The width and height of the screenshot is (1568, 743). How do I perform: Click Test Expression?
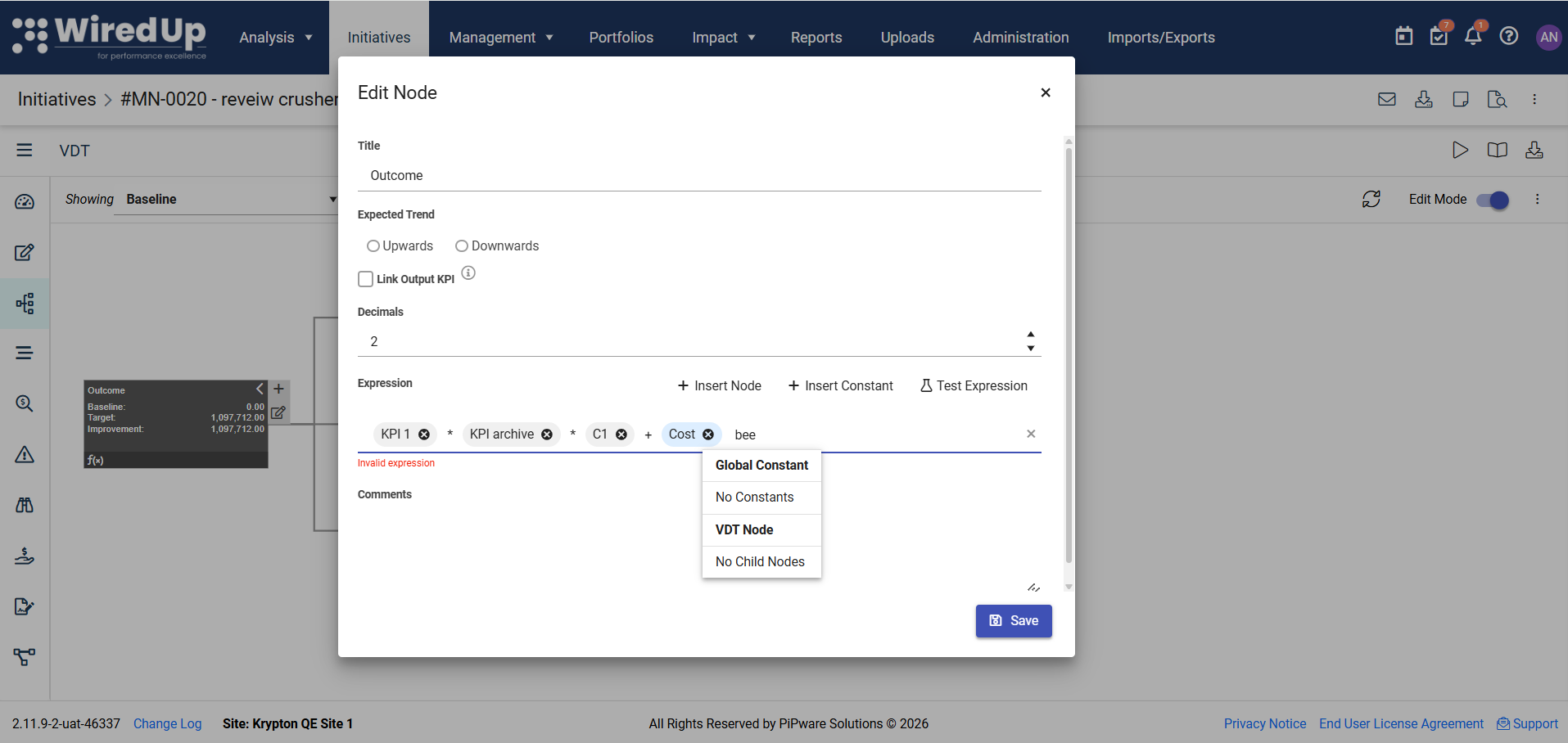pyautogui.click(x=974, y=385)
